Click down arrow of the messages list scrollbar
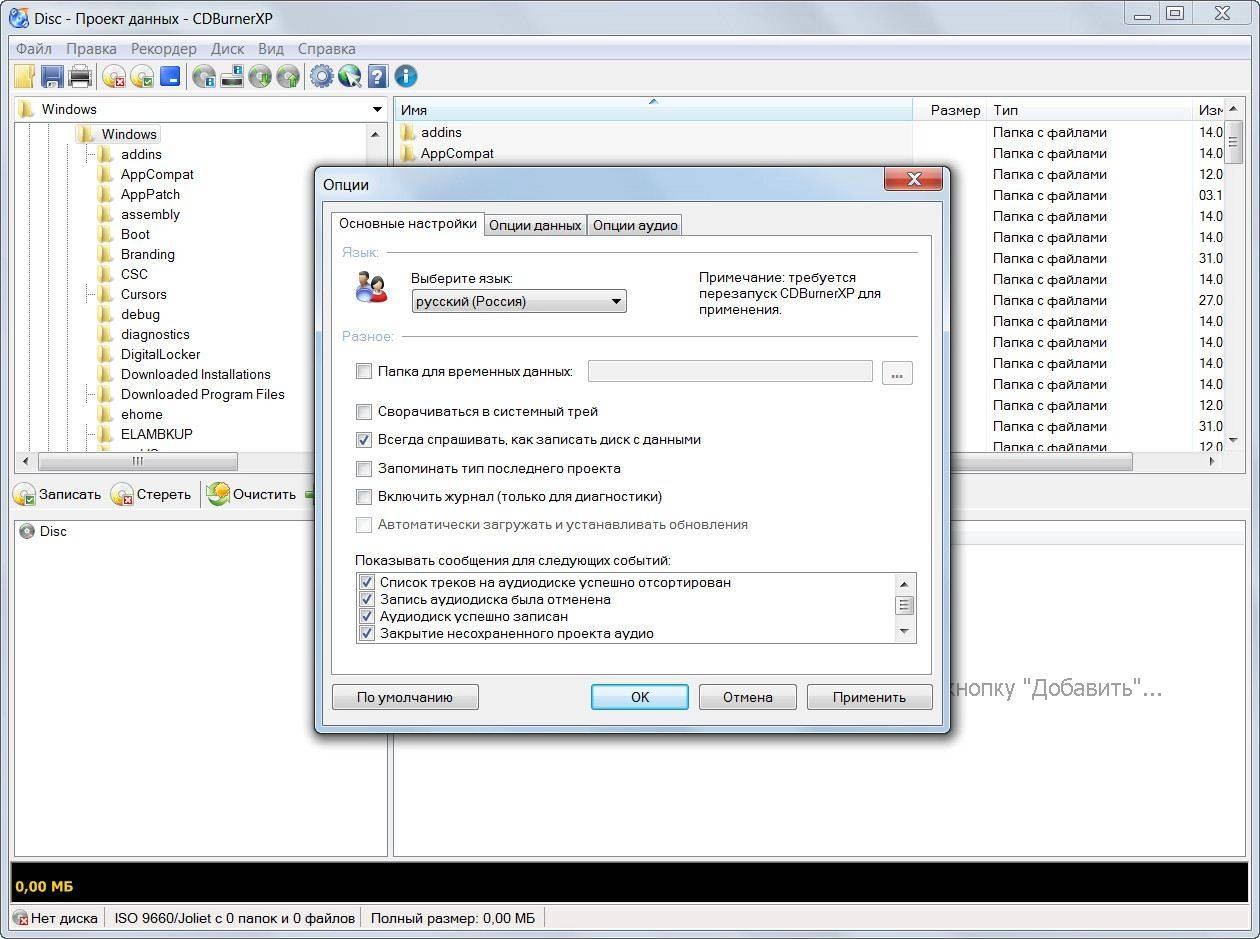The width and height of the screenshot is (1260, 939). click(905, 632)
